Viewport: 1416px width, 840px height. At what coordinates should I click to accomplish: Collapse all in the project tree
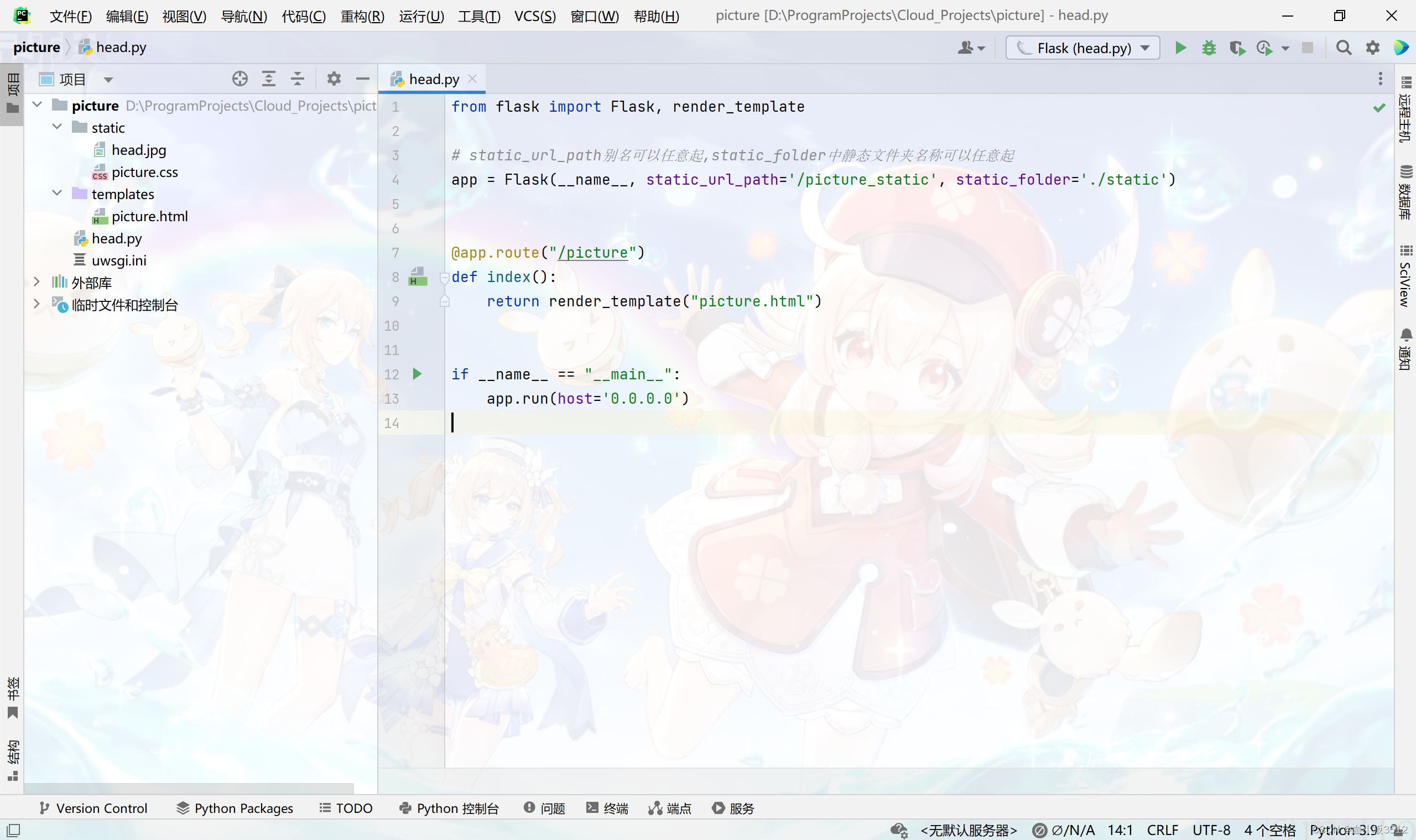coord(297,79)
